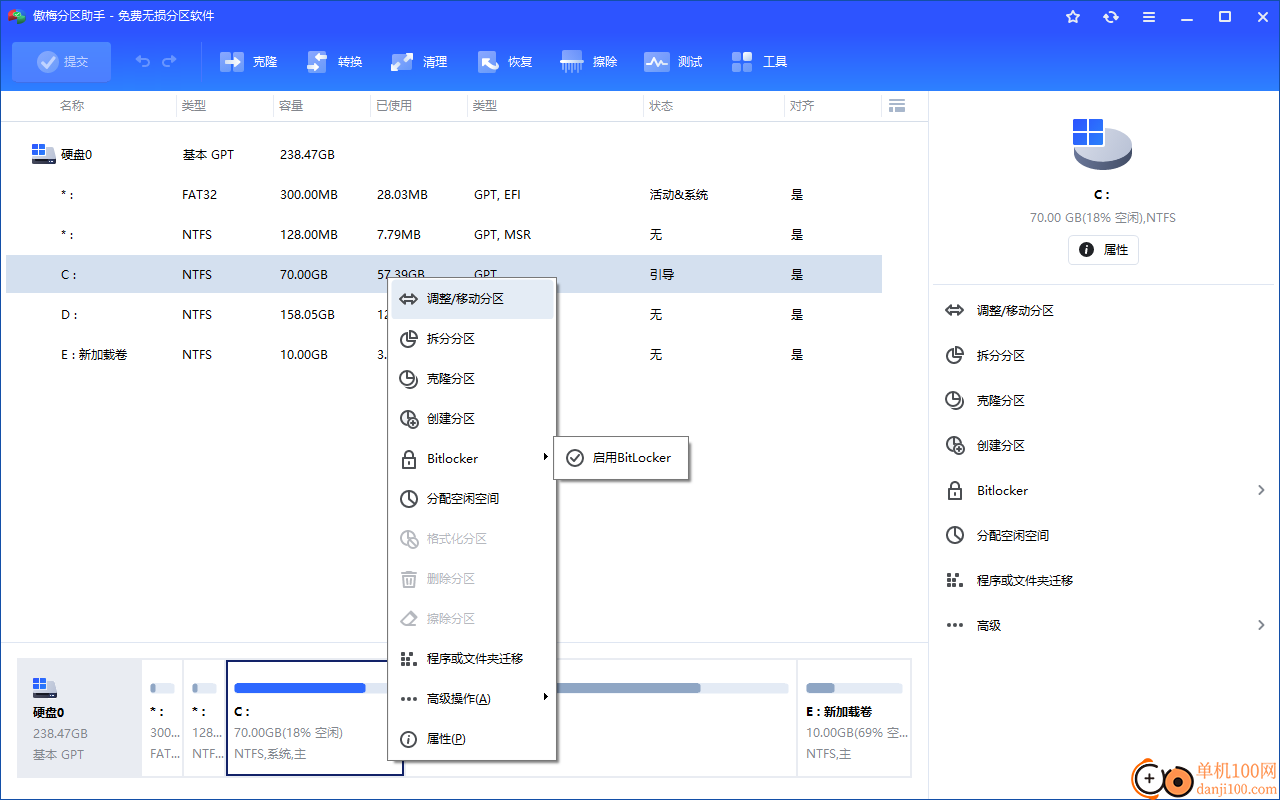Click 调整/移动分区 label in right panel
Image resolution: width=1280 pixels, height=800 pixels.
click(x=1015, y=311)
